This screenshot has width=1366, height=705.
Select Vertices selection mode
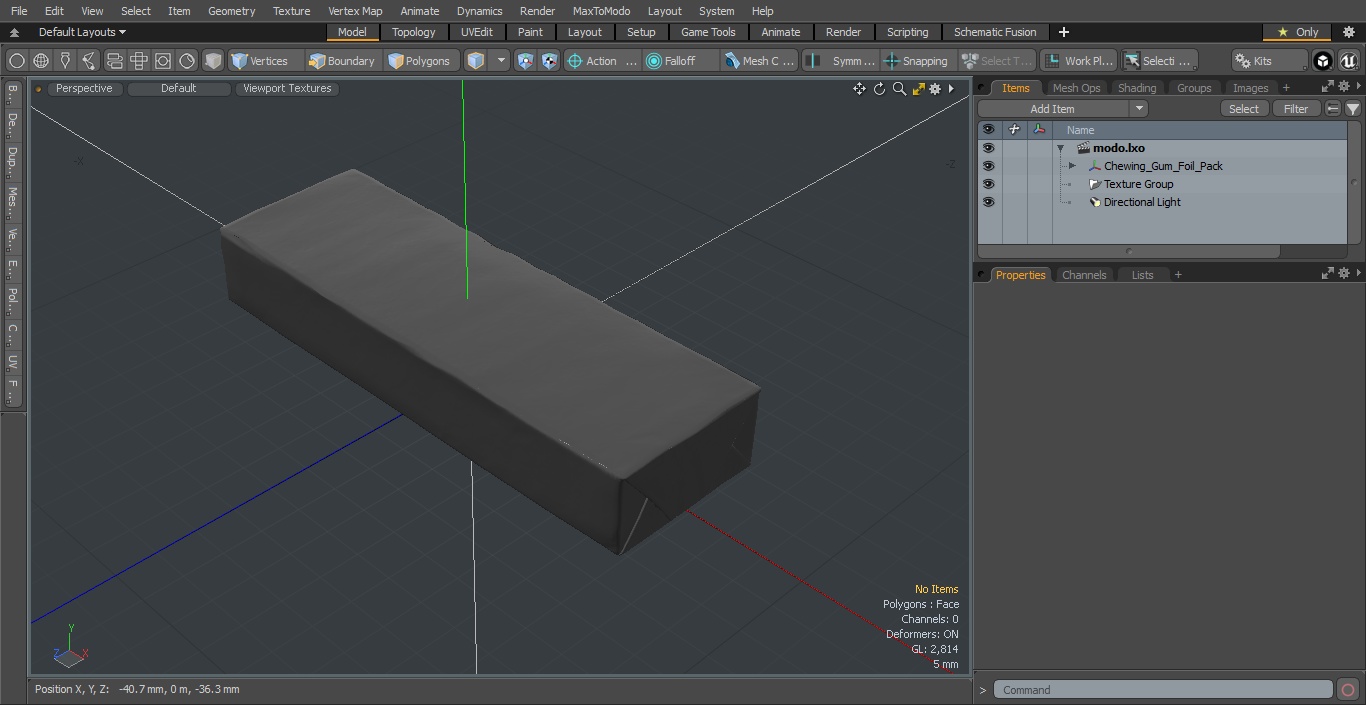tap(260, 61)
